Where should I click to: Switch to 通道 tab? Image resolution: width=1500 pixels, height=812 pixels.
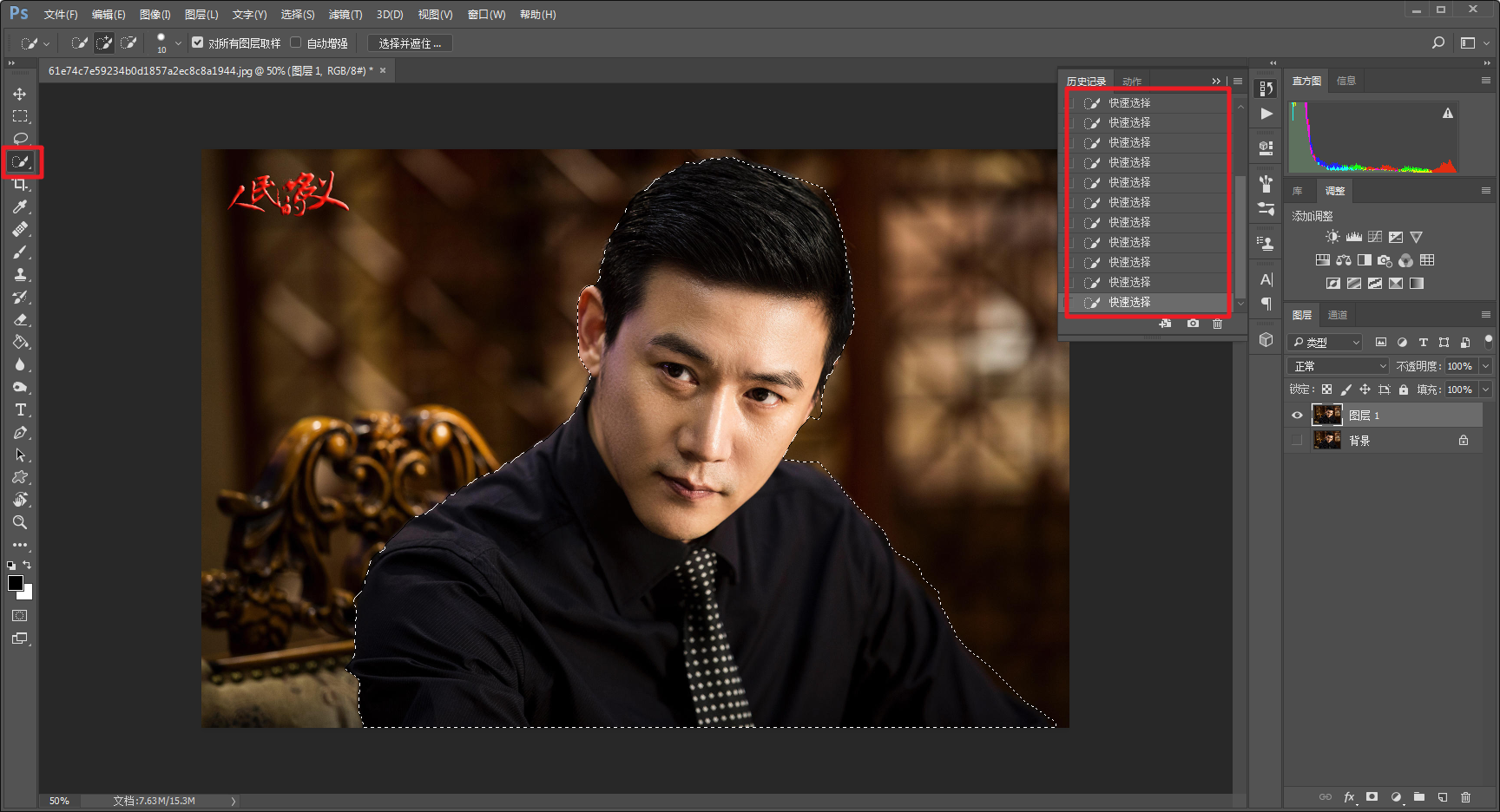point(1338,315)
